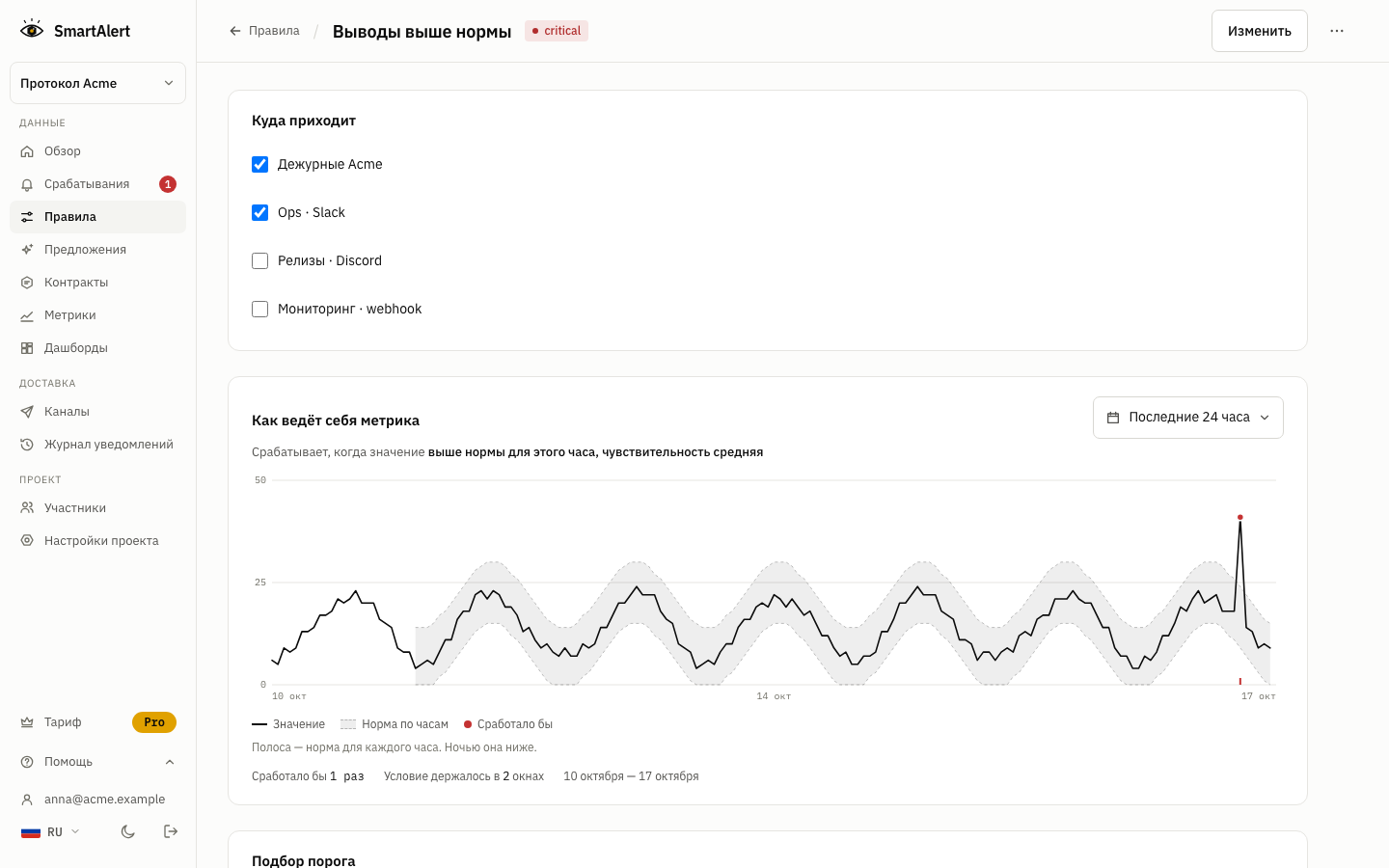
Task: Click the logout icon
Action: click(x=171, y=831)
